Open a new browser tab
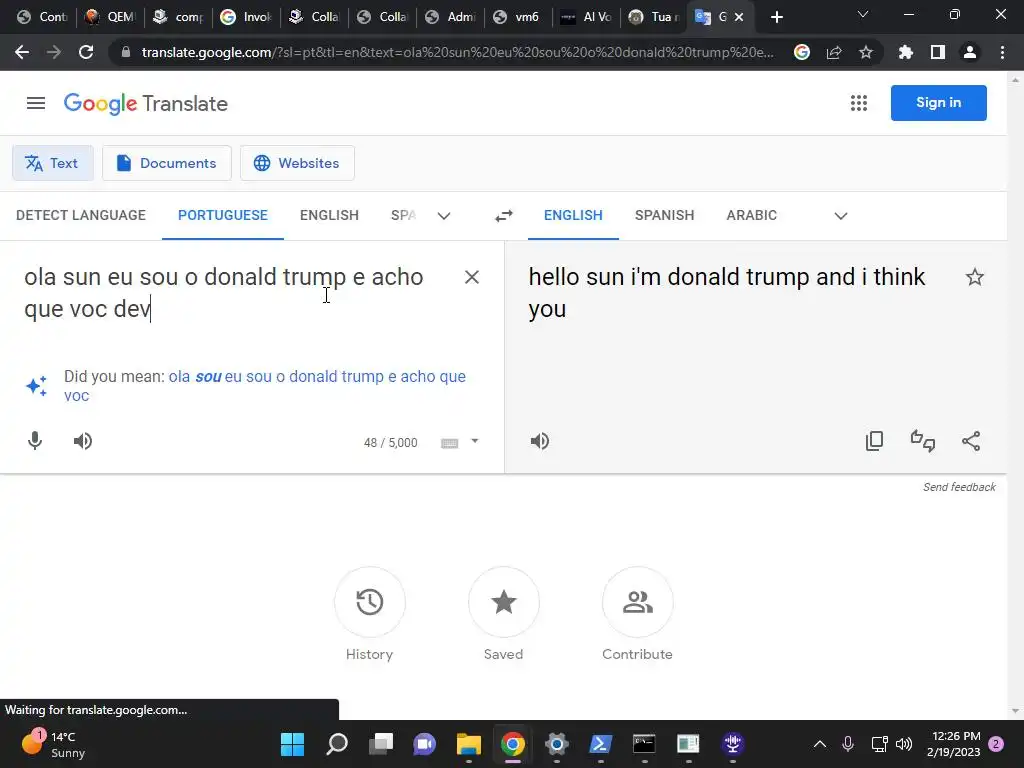This screenshot has width=1024, height=768. 776,17
